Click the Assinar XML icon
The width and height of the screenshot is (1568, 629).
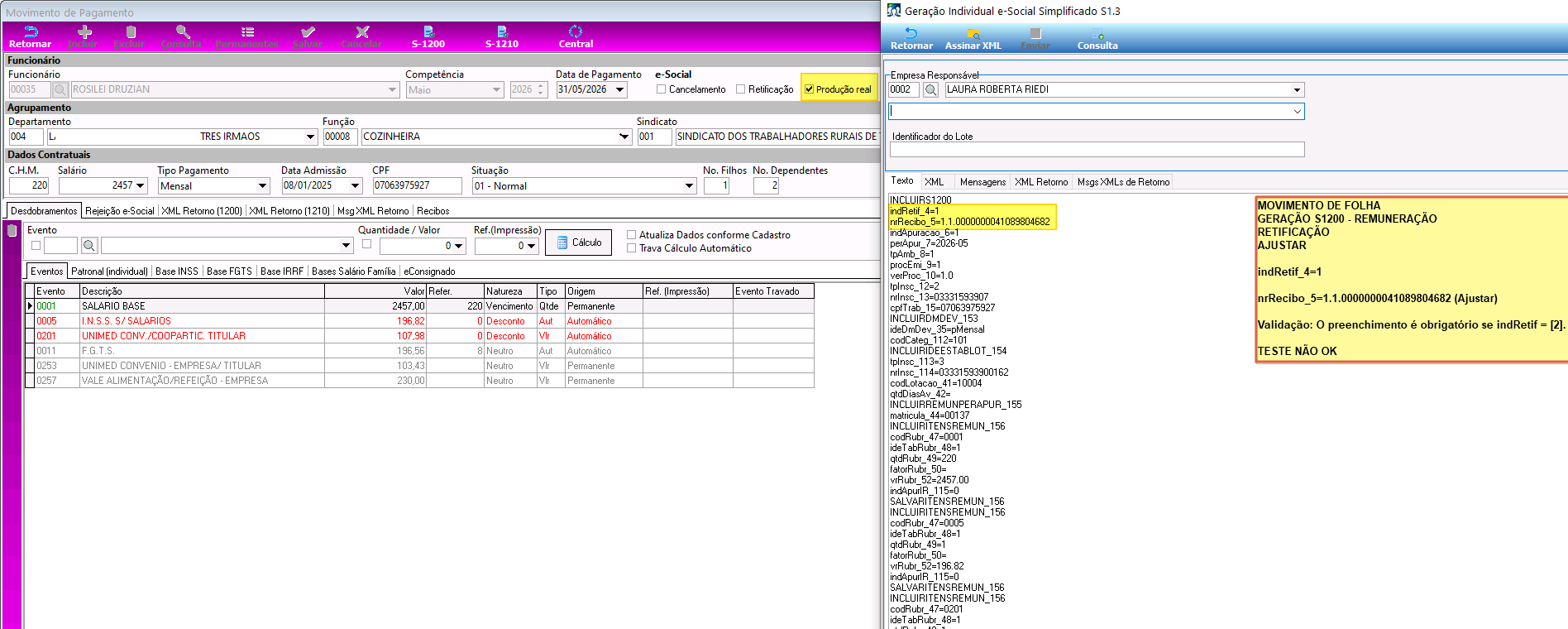click(973, 39)
